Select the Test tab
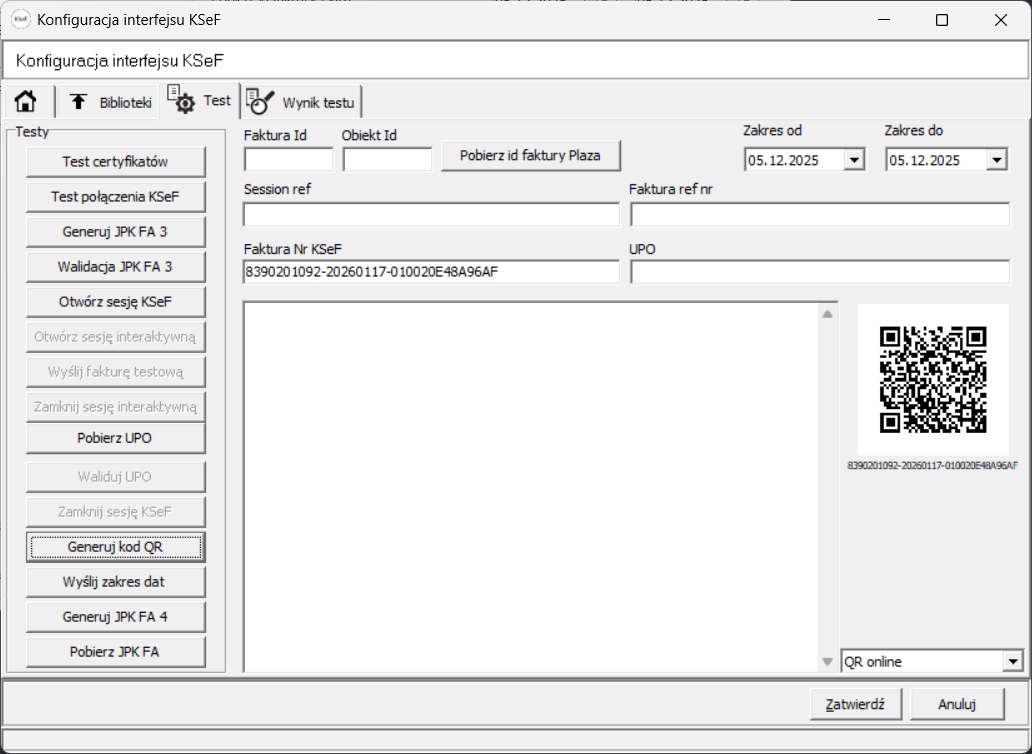 (199, 101)
